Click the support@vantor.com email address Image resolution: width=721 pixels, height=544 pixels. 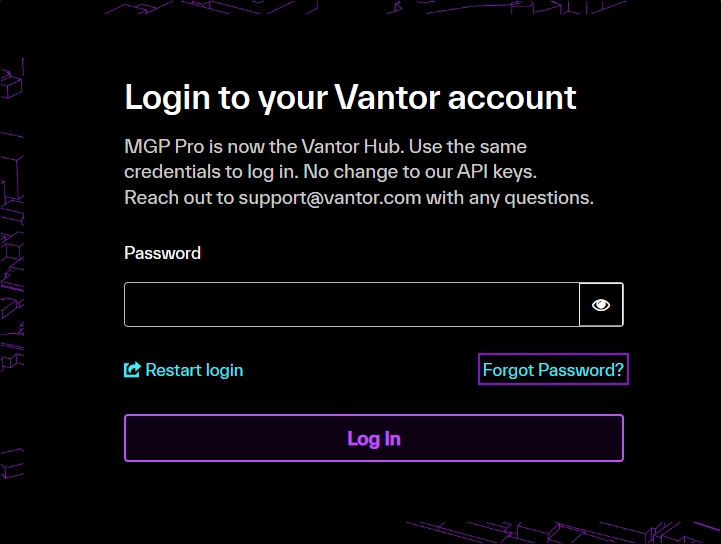tap(330, 197)
